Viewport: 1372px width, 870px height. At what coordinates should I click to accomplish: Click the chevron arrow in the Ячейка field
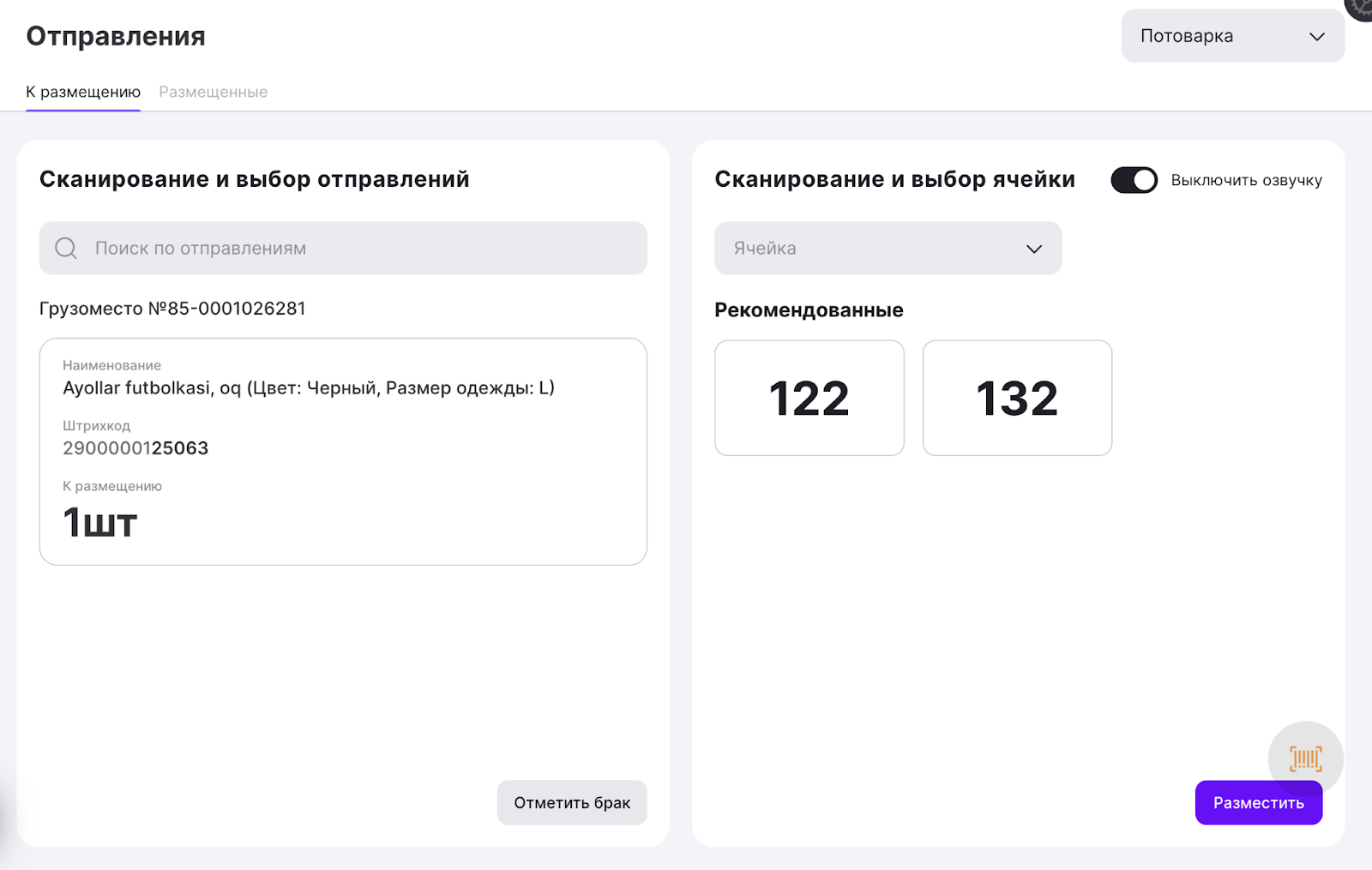1034,249
